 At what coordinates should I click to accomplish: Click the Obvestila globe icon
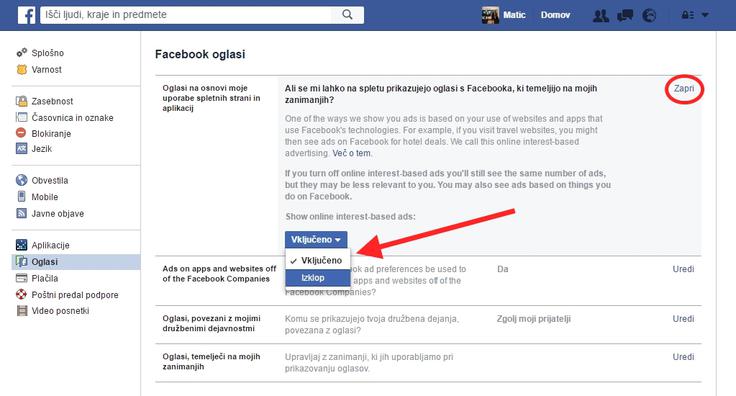tap(22, 180)
